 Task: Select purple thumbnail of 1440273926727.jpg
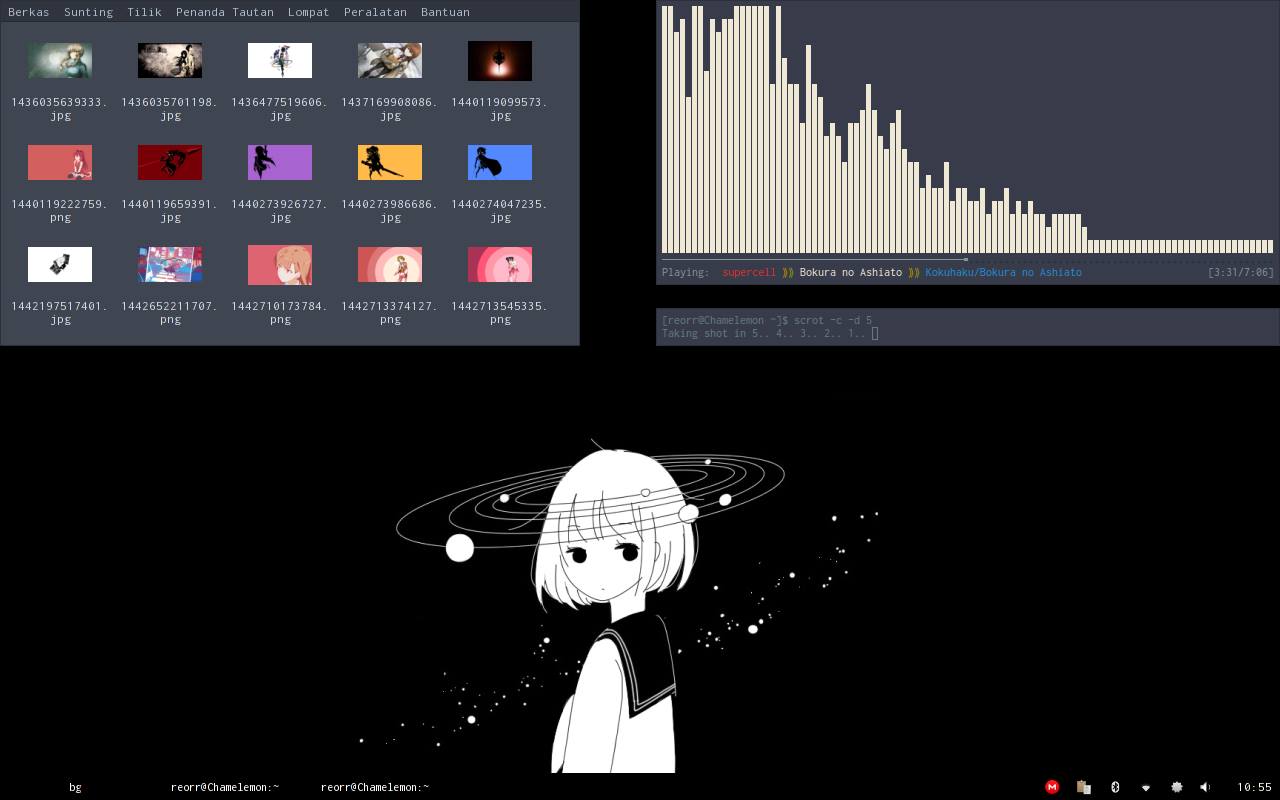(280, 163)
